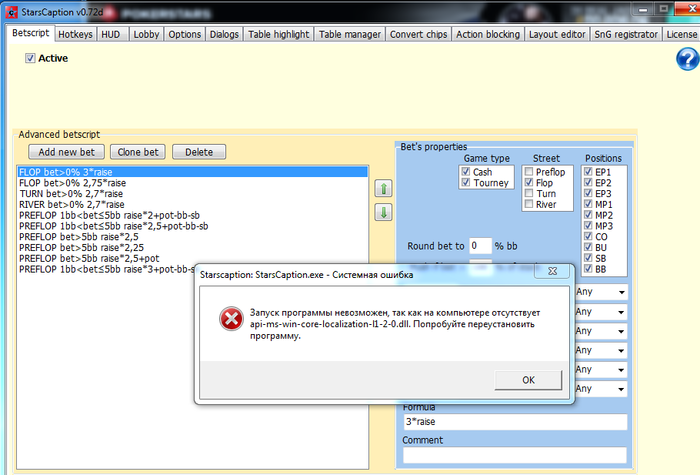The height and width of the screenshot is (475, 700).
Task: Switch to the SnG registrator tab
Action: (626, 34)
